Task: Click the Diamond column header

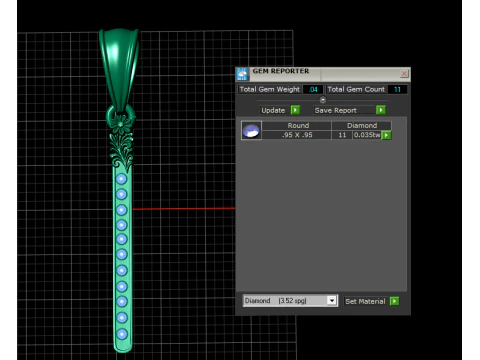Action: (x=362, y=126)
